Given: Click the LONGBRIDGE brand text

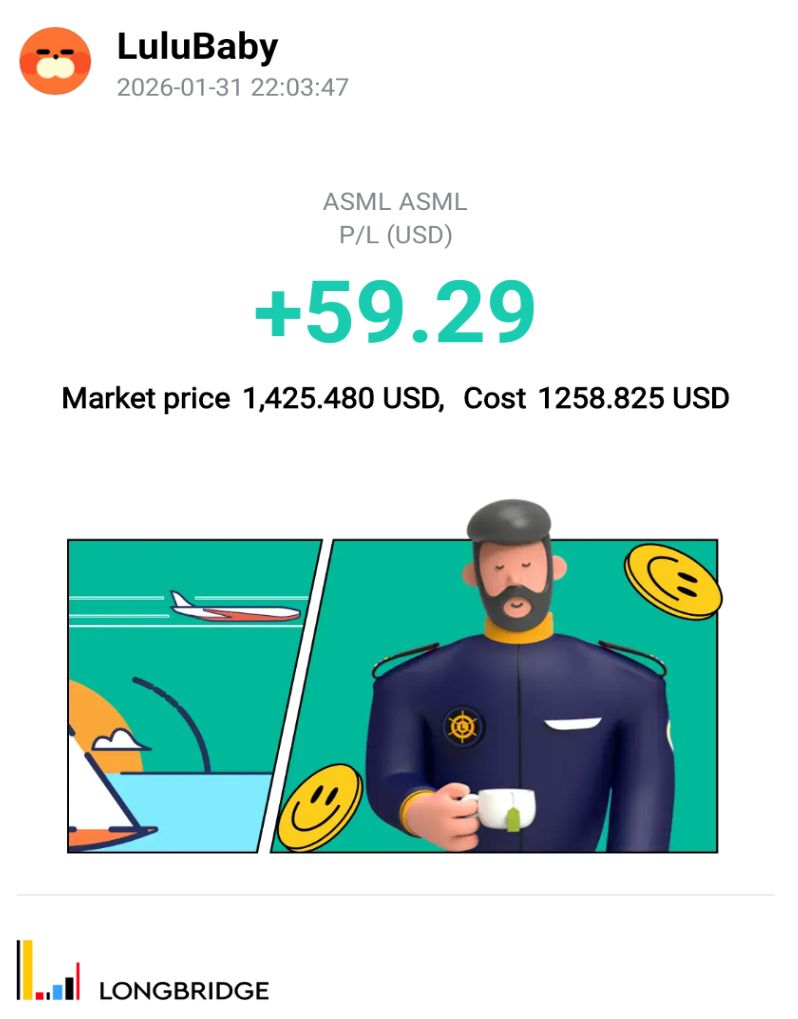Looking at the screenshot, I should coord(184,991).
